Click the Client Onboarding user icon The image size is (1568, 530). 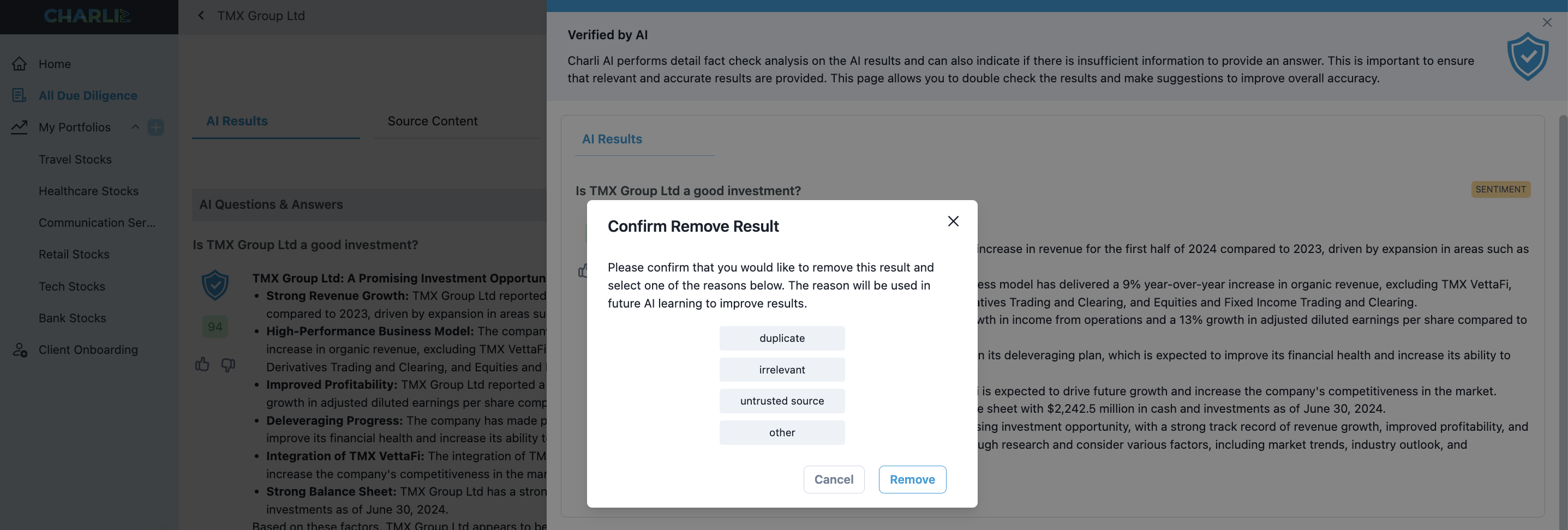click(x=20, y=350)
